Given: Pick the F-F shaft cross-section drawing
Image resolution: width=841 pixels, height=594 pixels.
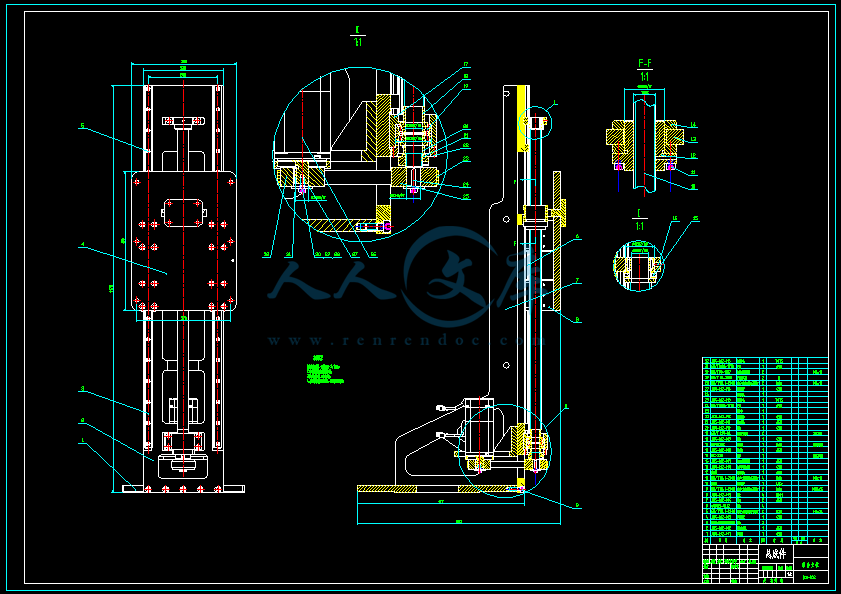Looking at the screenshot, I should (x=646, y=142).
